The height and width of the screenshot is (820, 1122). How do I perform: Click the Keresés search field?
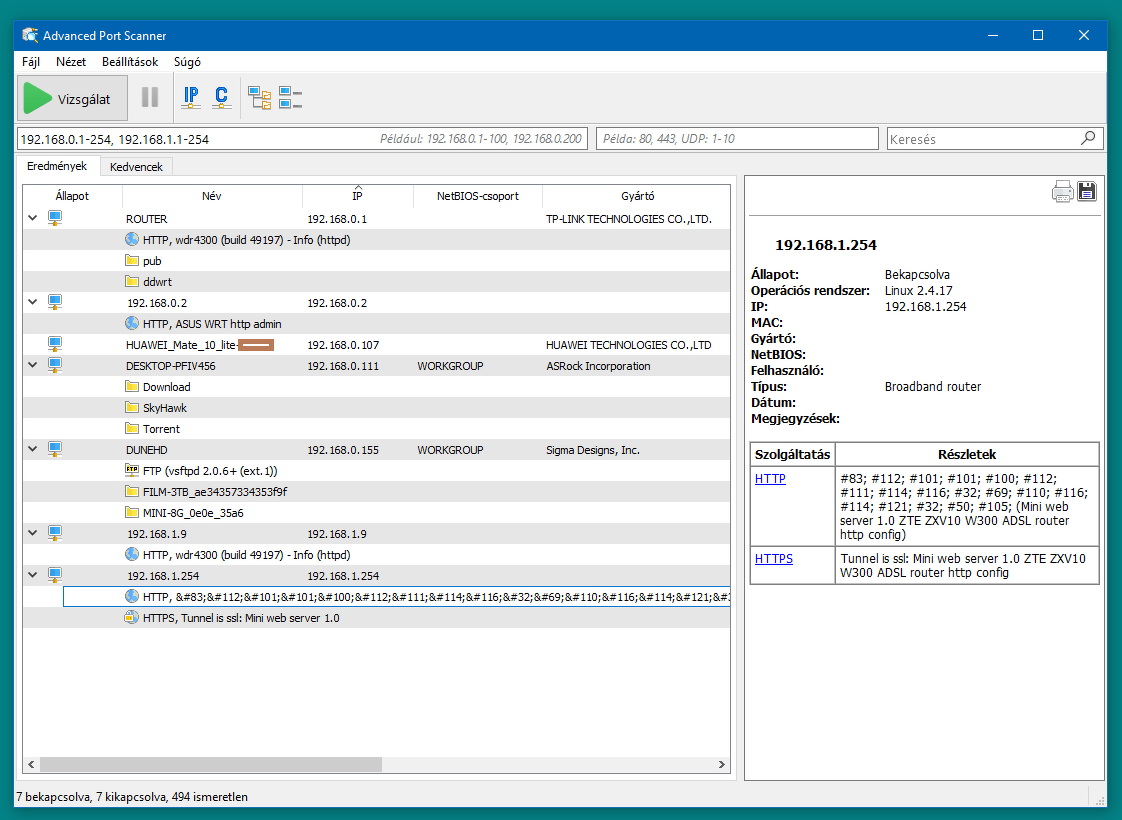995,139
